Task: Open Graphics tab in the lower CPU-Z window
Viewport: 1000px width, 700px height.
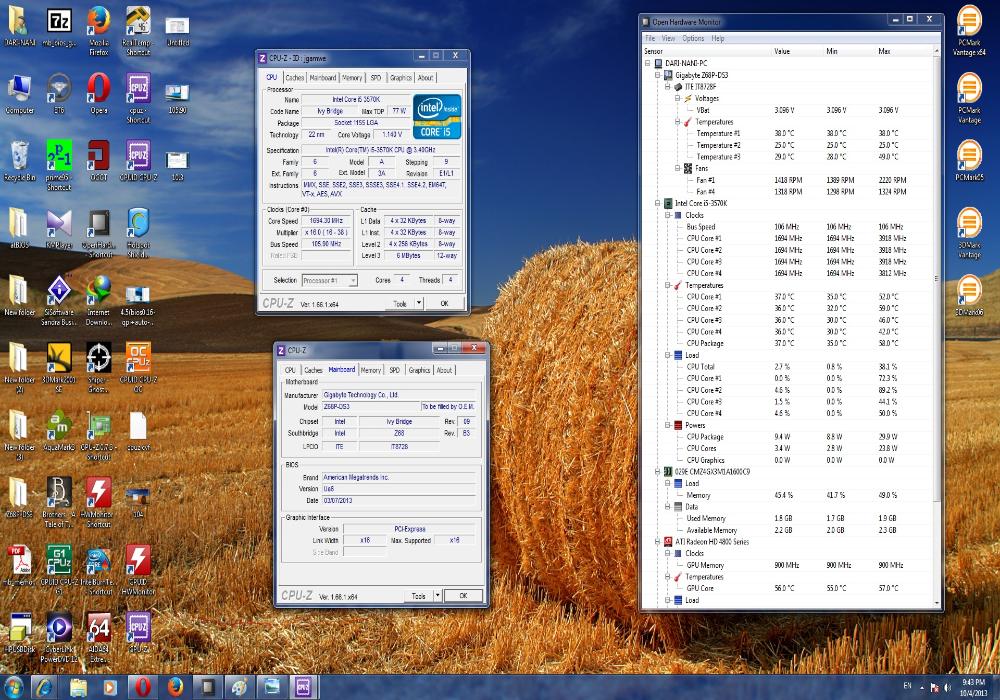Action: click(x=419, y=370)
